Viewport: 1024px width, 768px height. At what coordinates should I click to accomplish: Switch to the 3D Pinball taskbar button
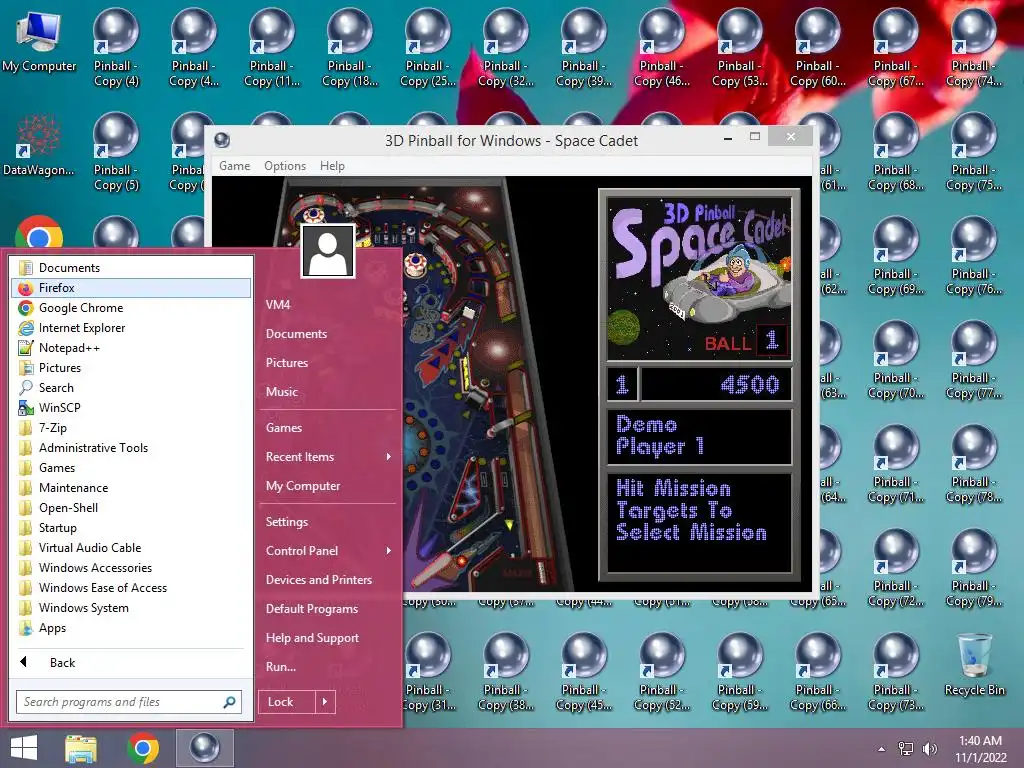[204, 748]
